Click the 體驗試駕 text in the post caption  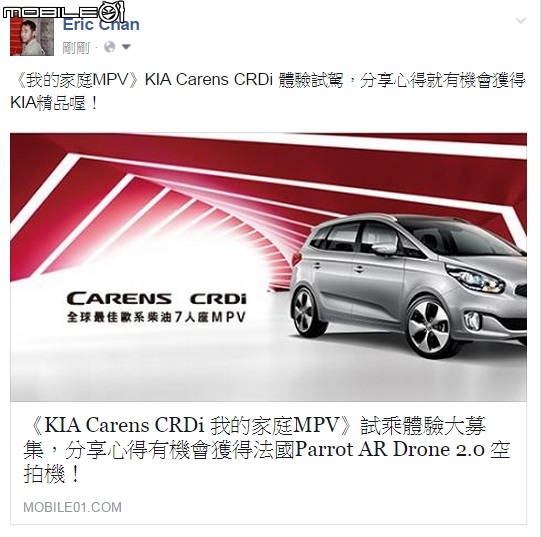click(x=311, y=80)
